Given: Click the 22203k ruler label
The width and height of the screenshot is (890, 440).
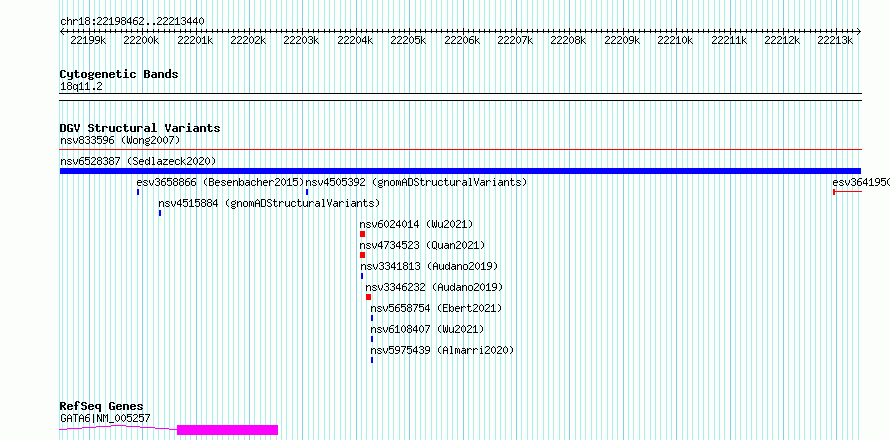Looking at the screenshot, I should click(301, 40).
